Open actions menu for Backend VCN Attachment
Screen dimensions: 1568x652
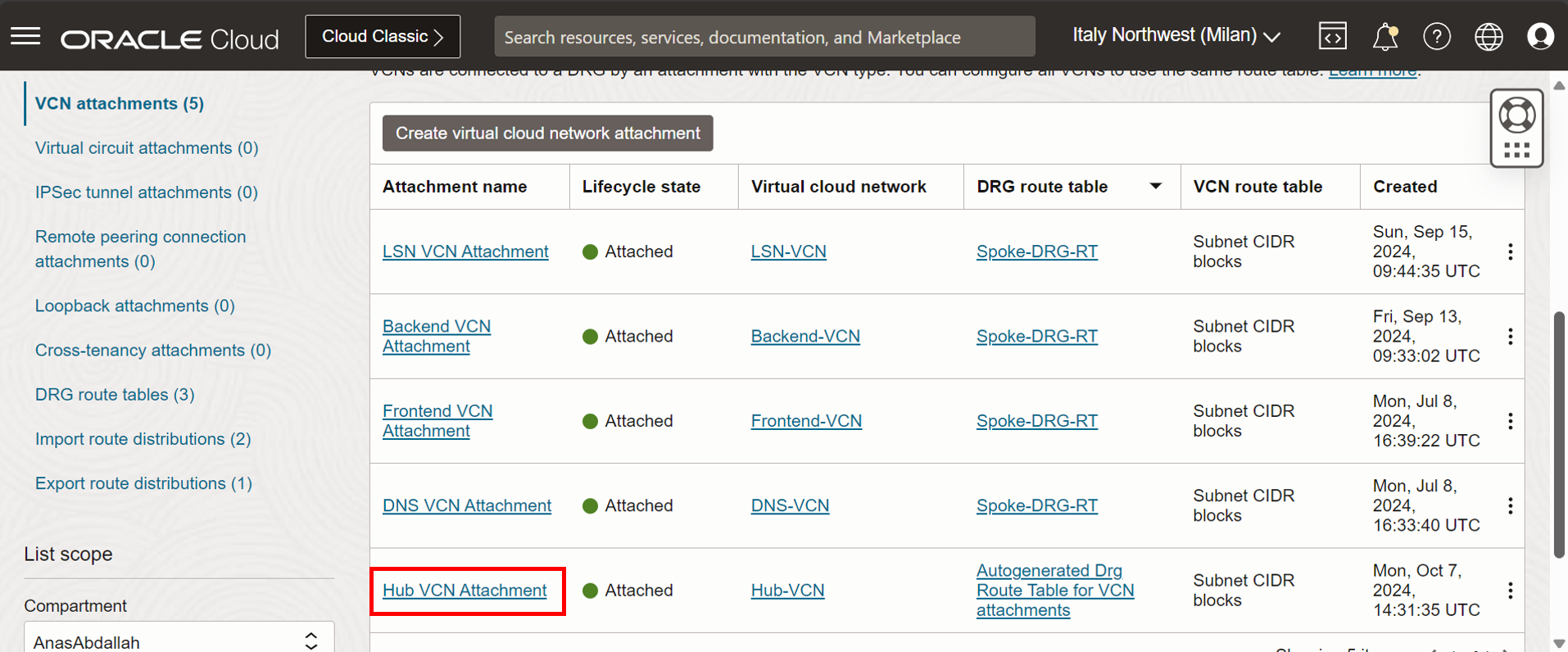(1511, 337)
